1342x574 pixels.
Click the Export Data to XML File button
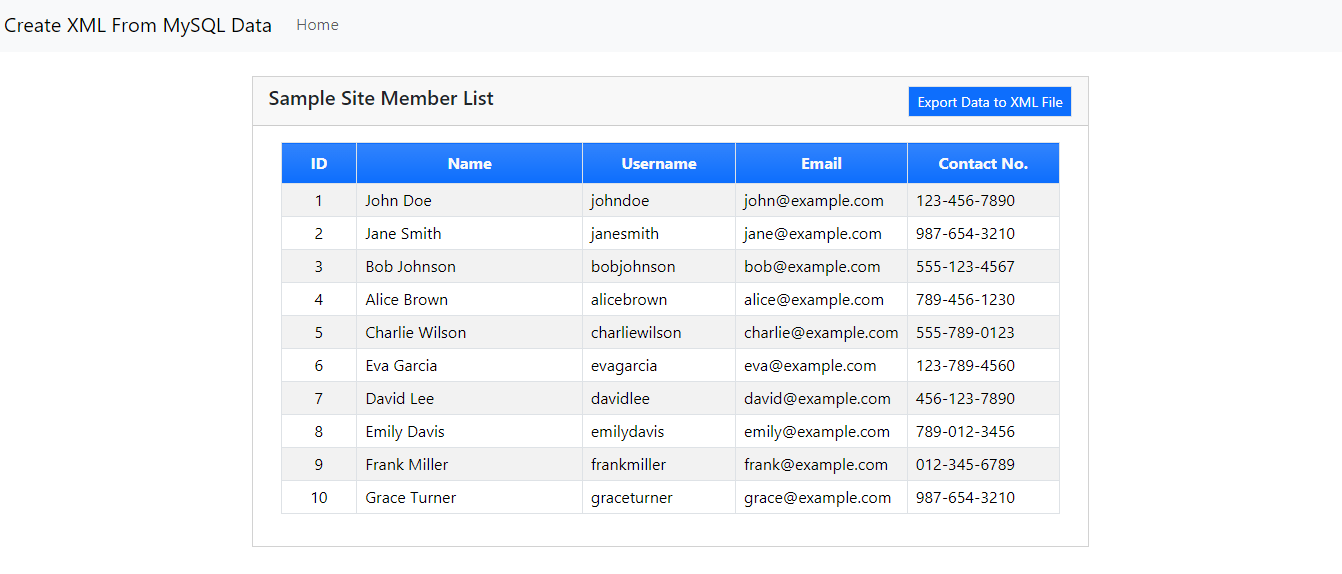tap(990, 102)
